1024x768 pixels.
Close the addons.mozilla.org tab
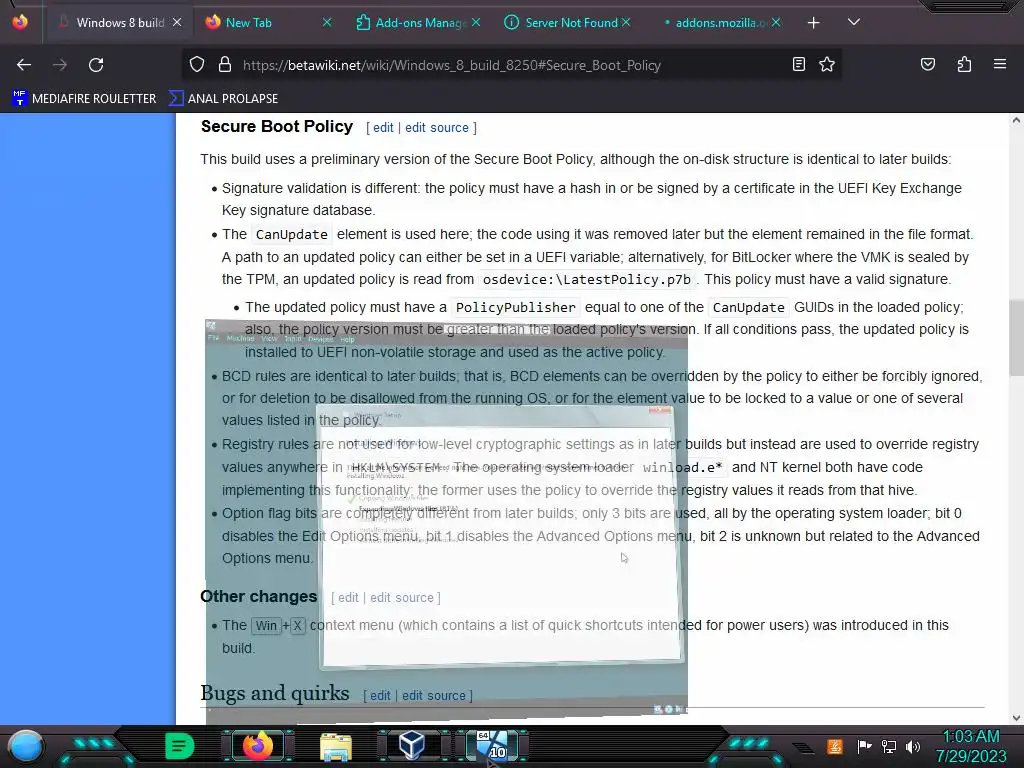coord(776,22)
